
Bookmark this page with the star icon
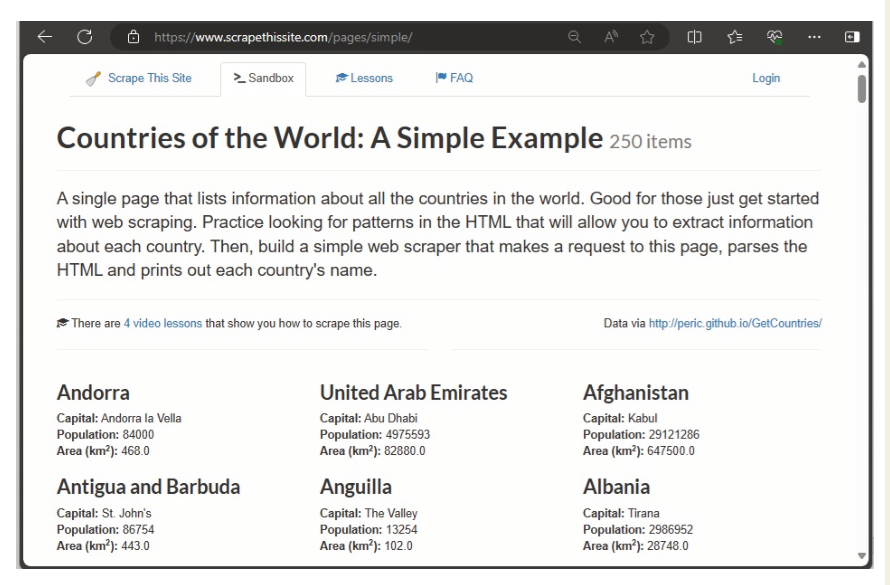647,37
